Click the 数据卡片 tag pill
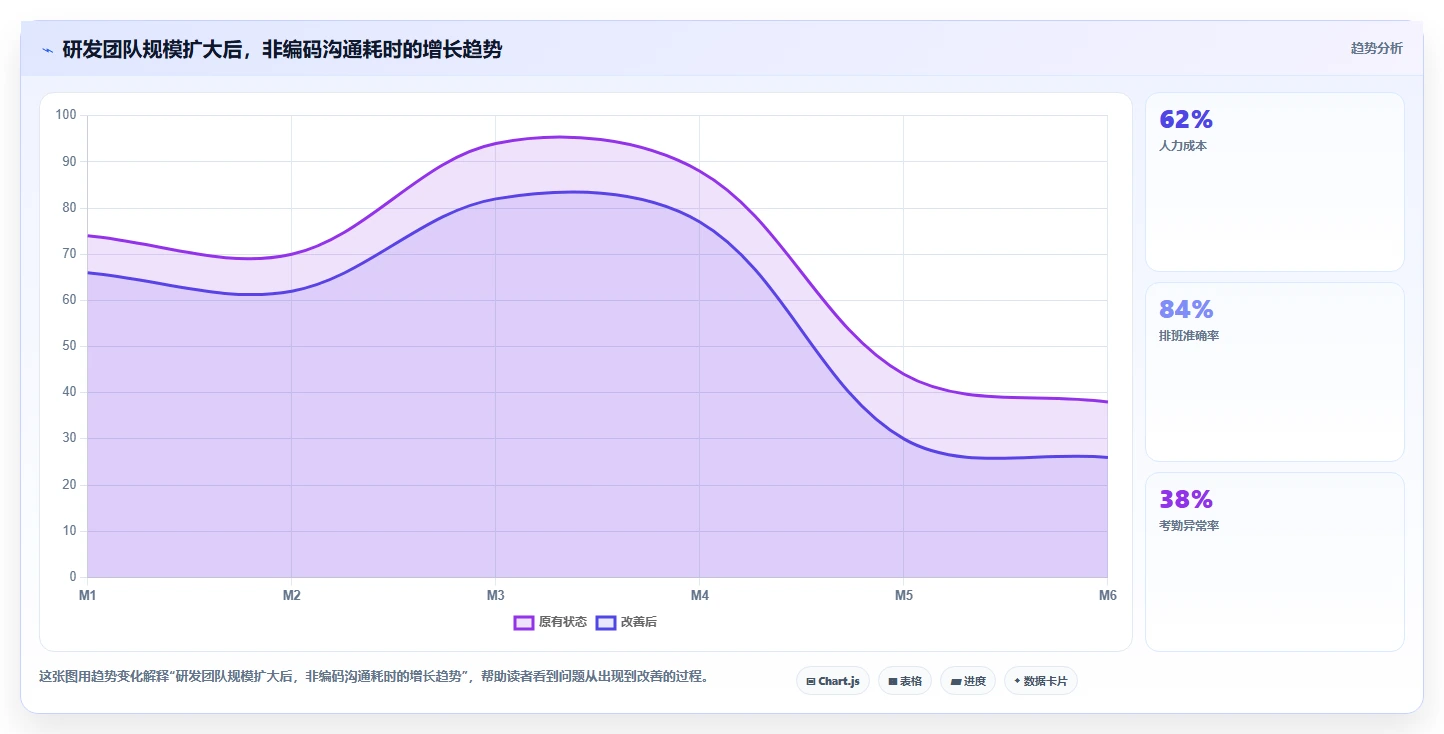This screenshot has height=734, width=1444. pyautogui.click(x=1041, y=681)
